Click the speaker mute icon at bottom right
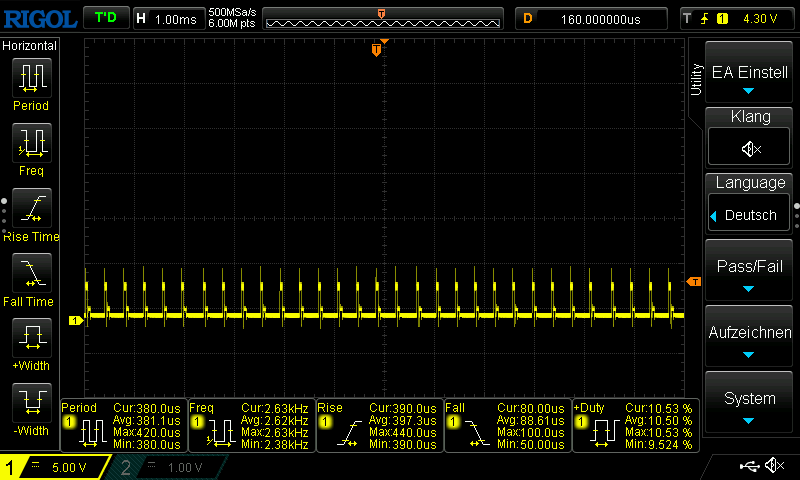Viewport: 800px width, 480px height. pyautogui.click(x=774, y=465)
